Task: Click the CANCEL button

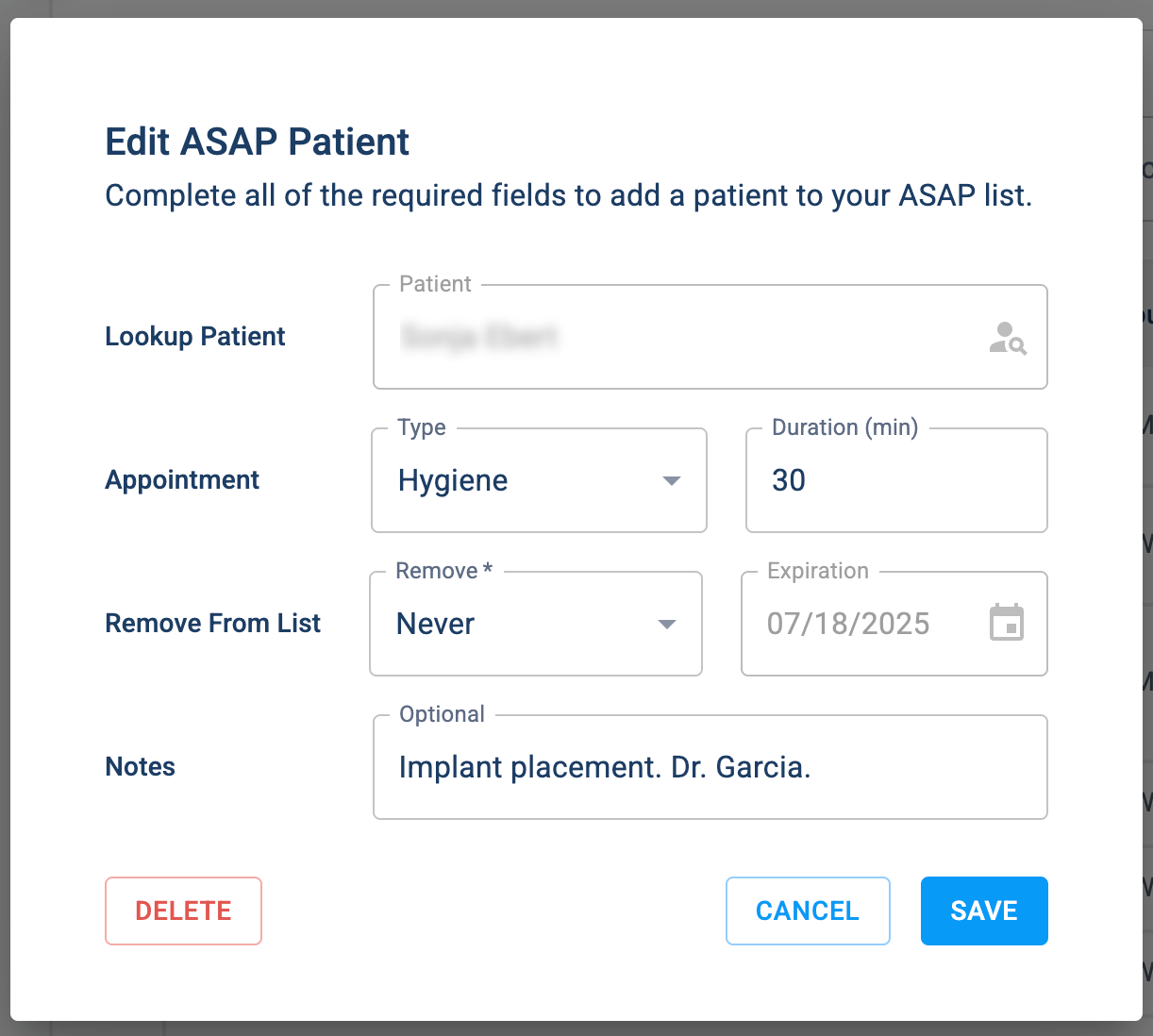Action: point(808,911)
